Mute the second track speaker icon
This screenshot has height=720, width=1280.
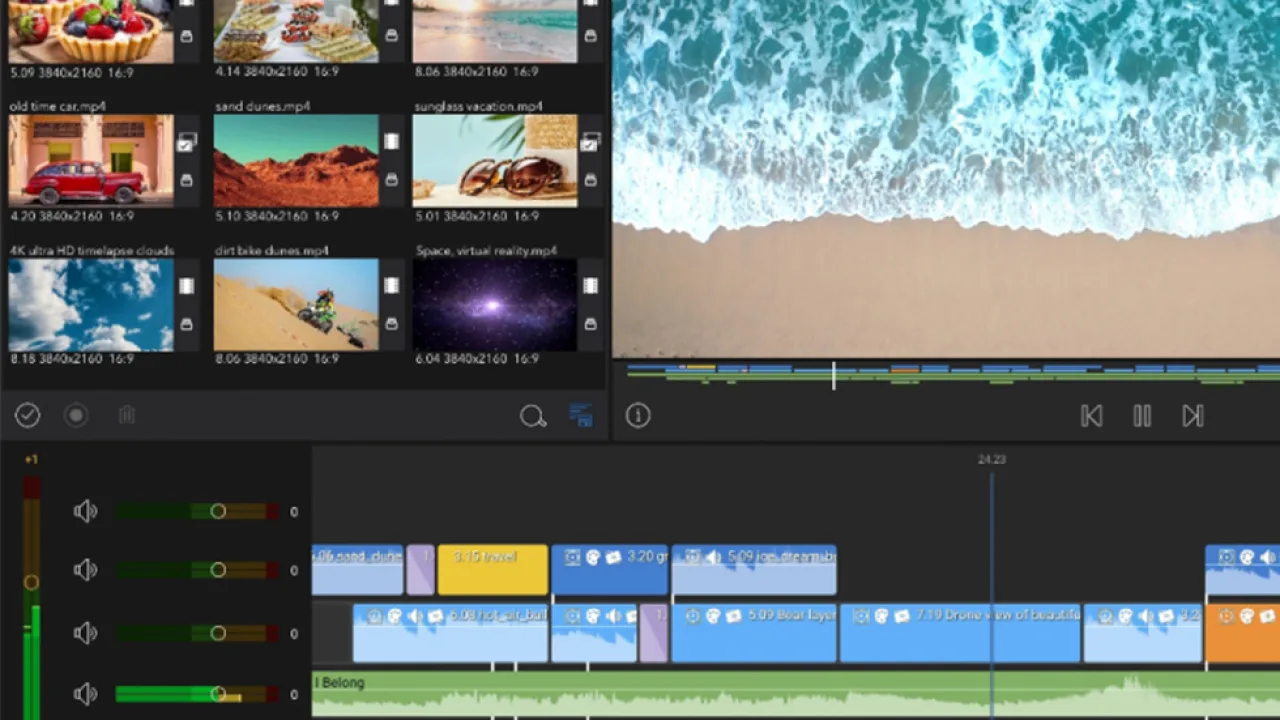[x=85, y=570]
